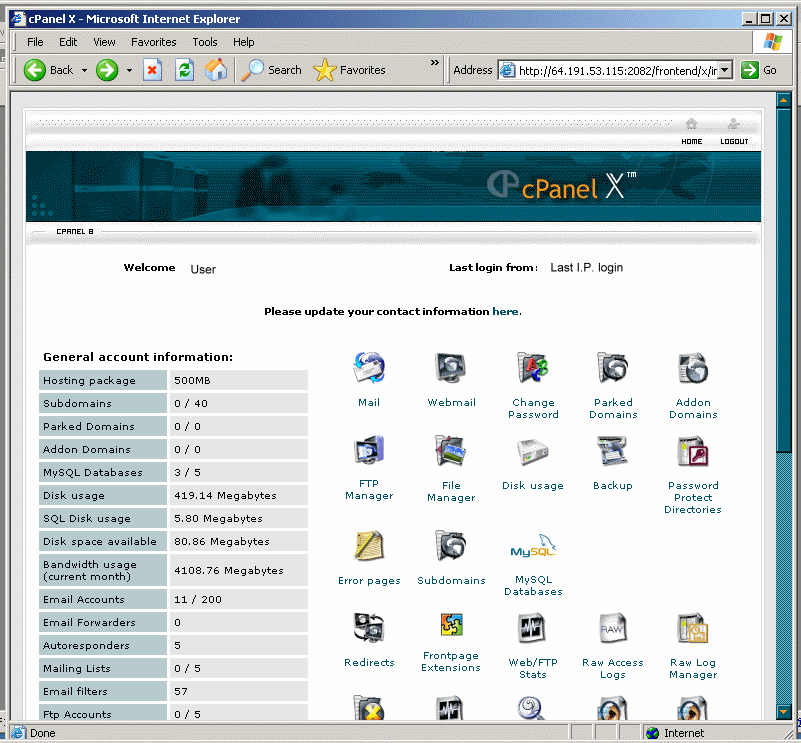Expand the Forward button history dropdown arrow

coord(129,71)
